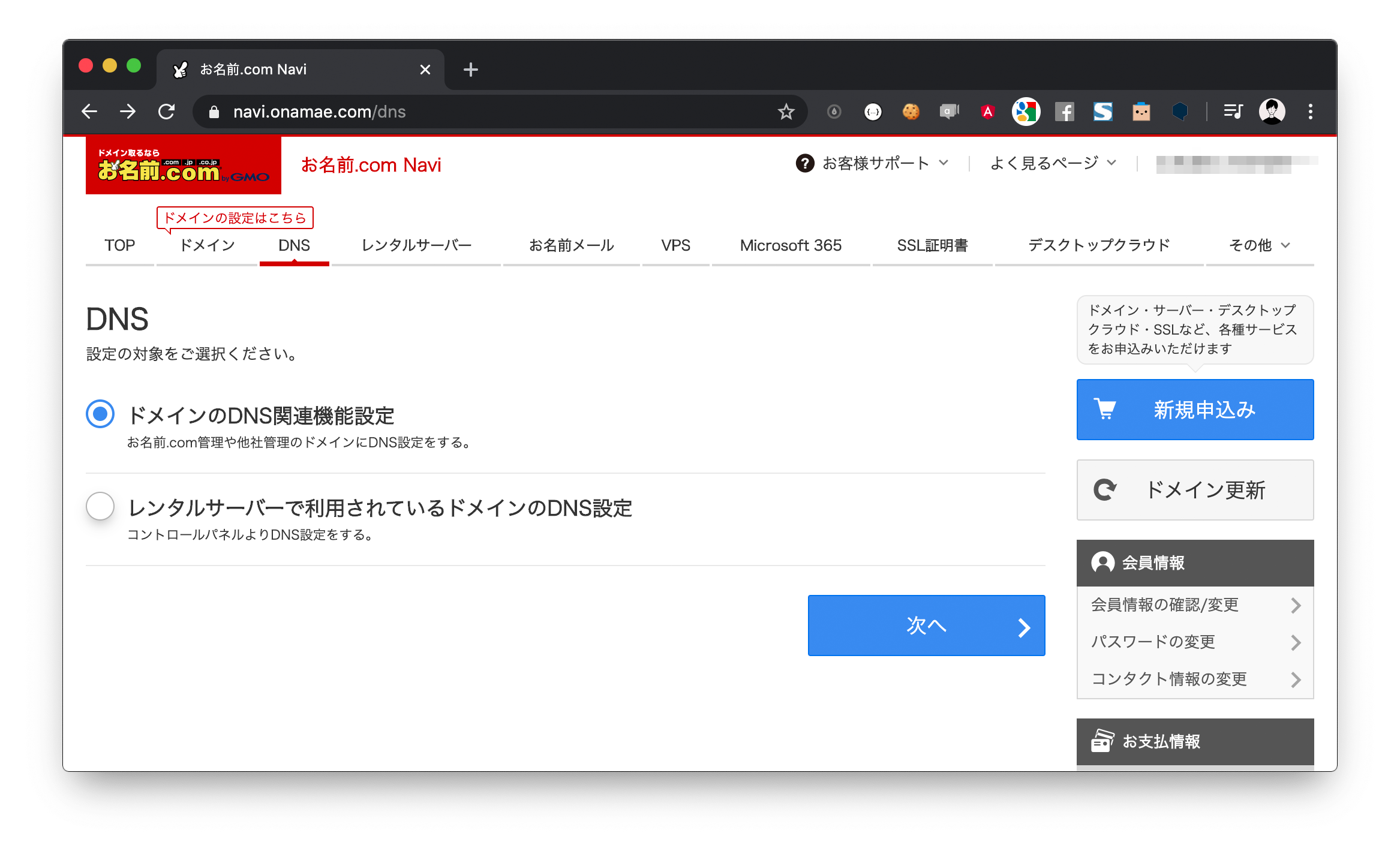The width and height of the screenshot is (1400, 854).
Task: Open the SSL証明書 tab
Action: pyautogui.click(x=932, y=245)
